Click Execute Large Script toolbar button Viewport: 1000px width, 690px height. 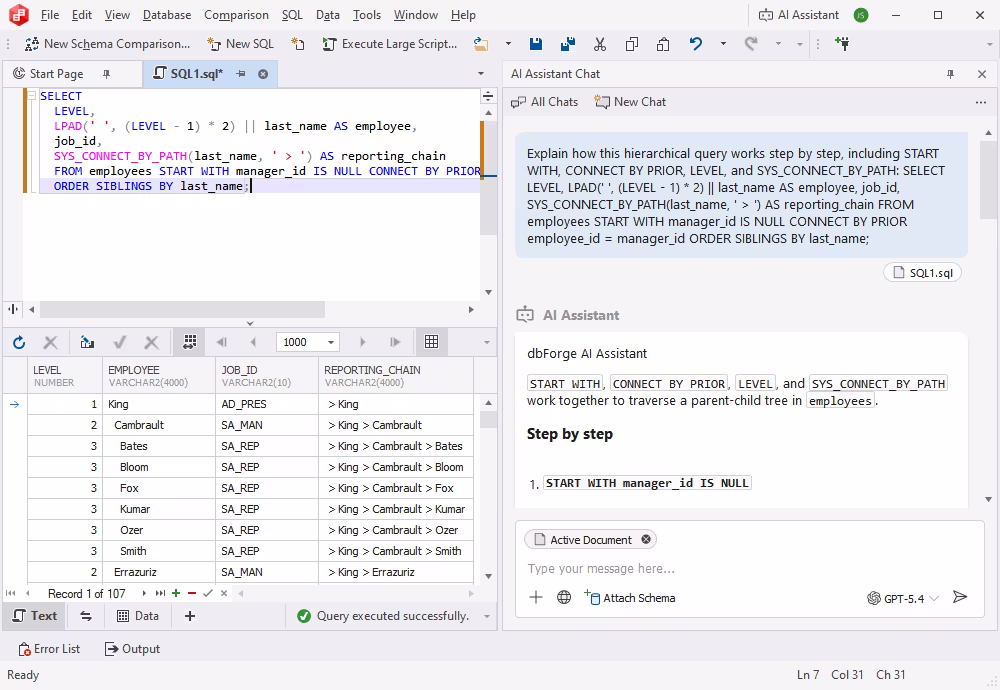(x=390, y=44)
